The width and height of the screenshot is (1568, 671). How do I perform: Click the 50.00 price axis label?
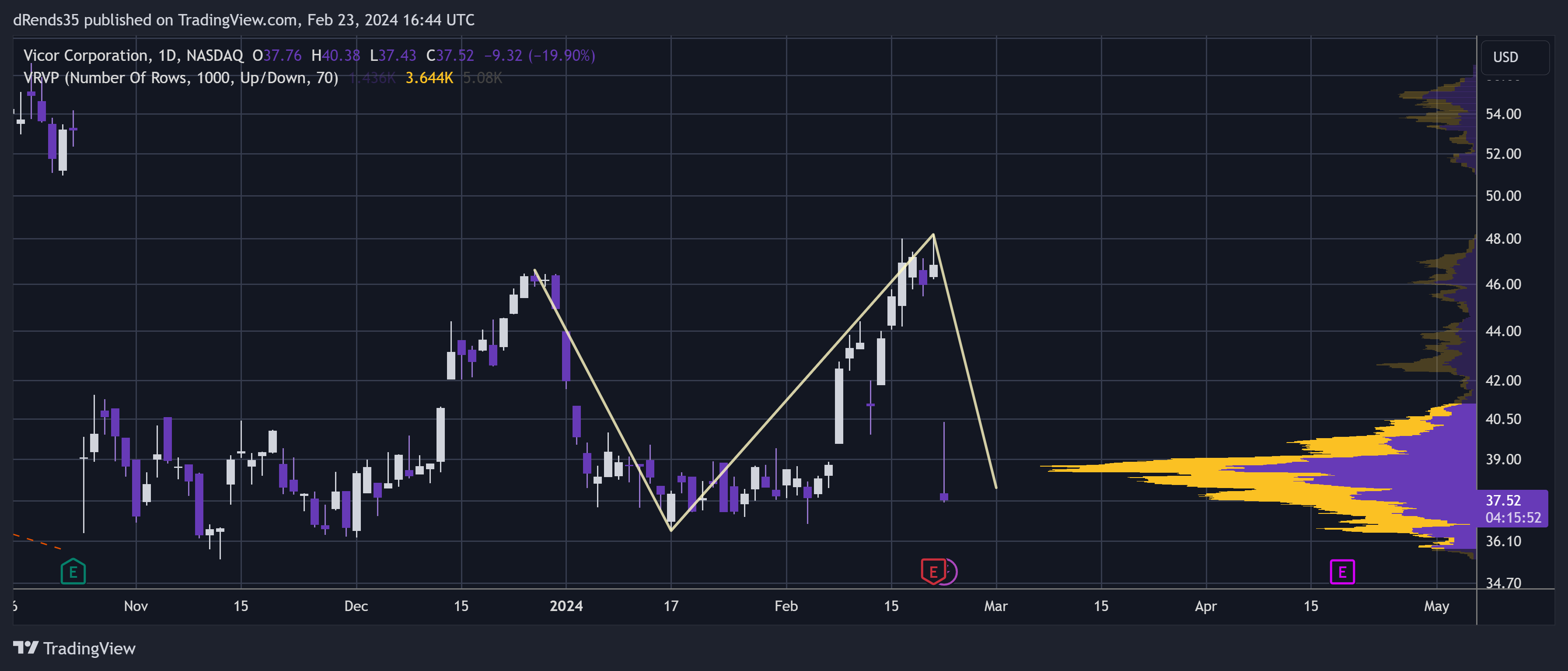coord(1503,196)
